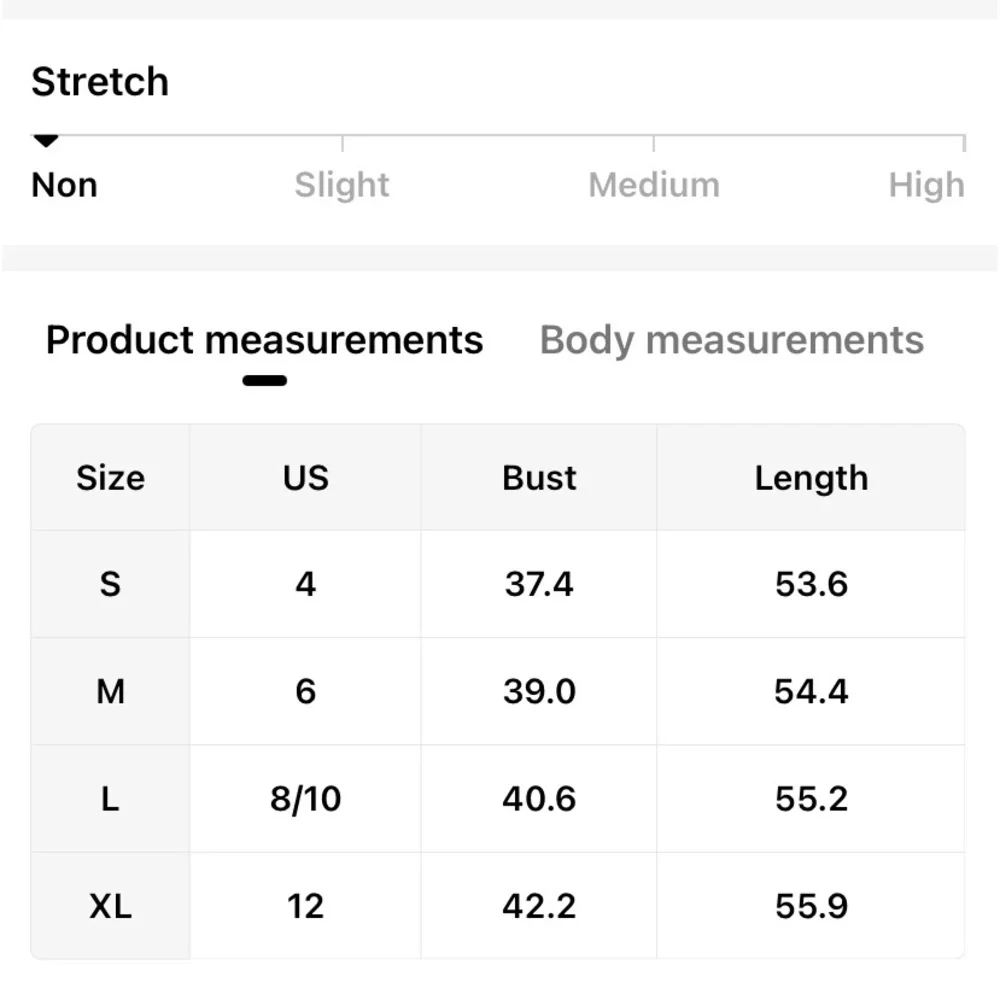Select the size XL row label

pos(110,906)
